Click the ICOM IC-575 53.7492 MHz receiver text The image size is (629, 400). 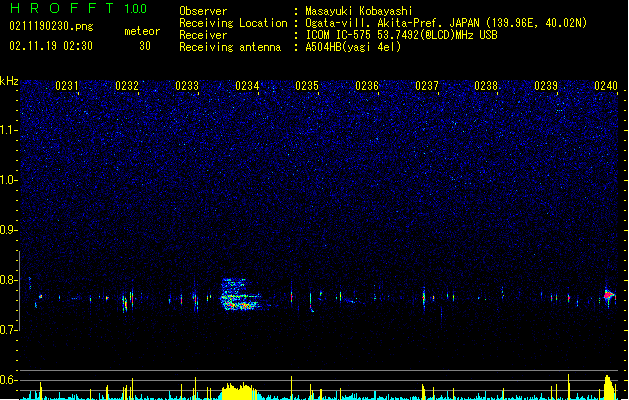click(402, 35)
